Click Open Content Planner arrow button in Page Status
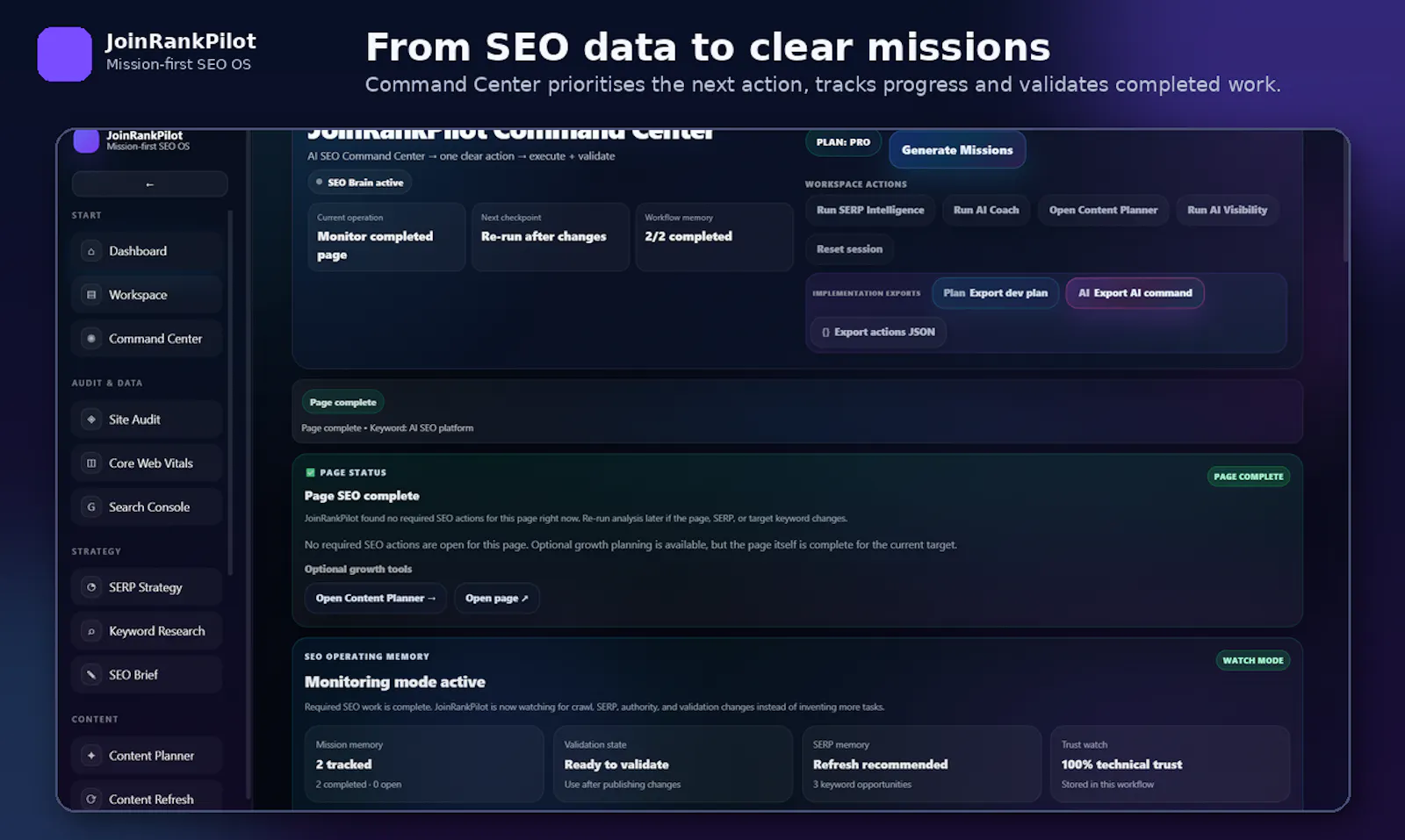1405x840 pixels. [376, 599]
